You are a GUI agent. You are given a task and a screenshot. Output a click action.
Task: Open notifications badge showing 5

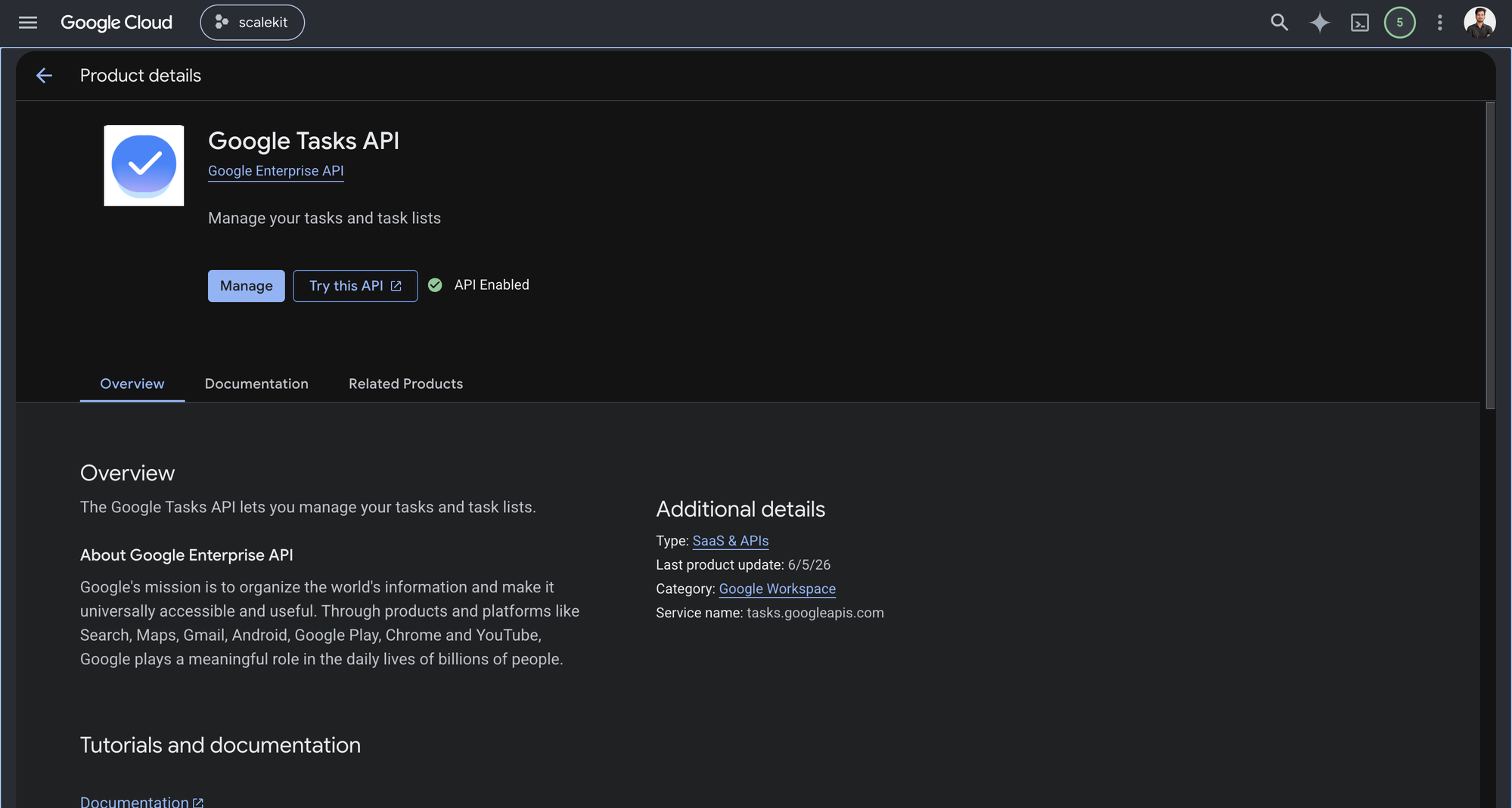pyautogui.click(x=1399, y=23)
